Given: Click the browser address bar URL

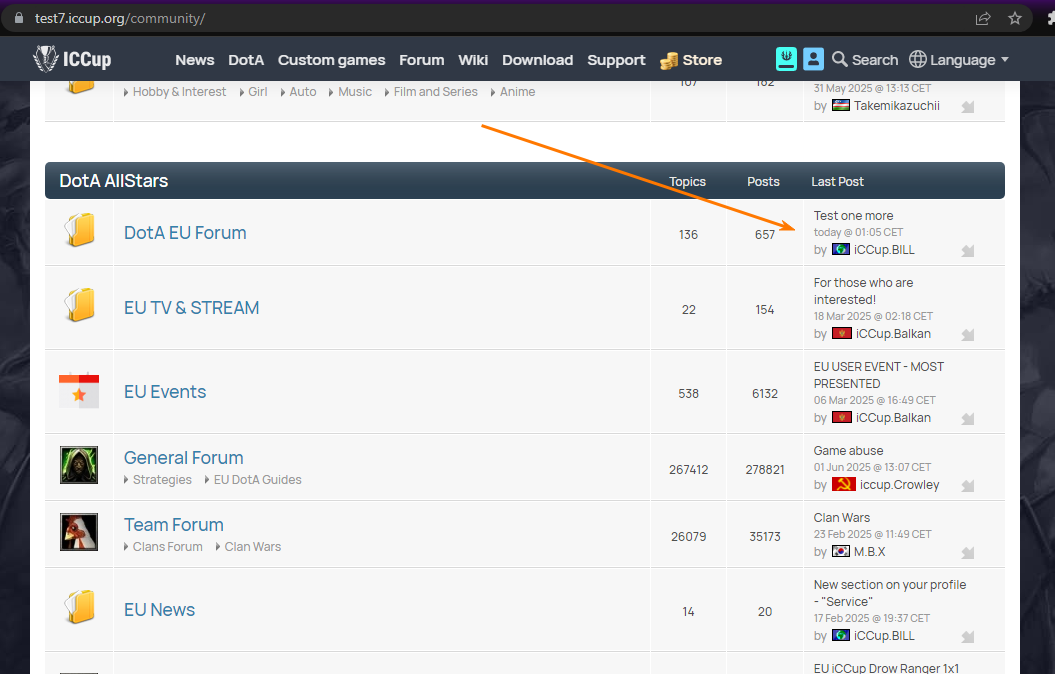Looking at the screenshot, I should click(x=120, y=18).
